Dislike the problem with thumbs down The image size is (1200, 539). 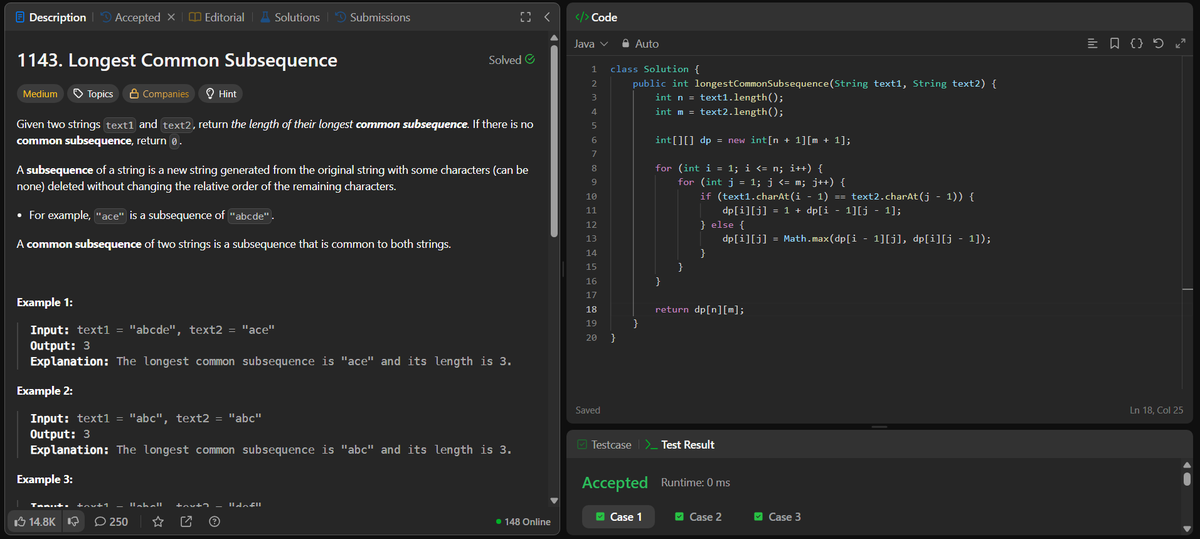[72, 521]
